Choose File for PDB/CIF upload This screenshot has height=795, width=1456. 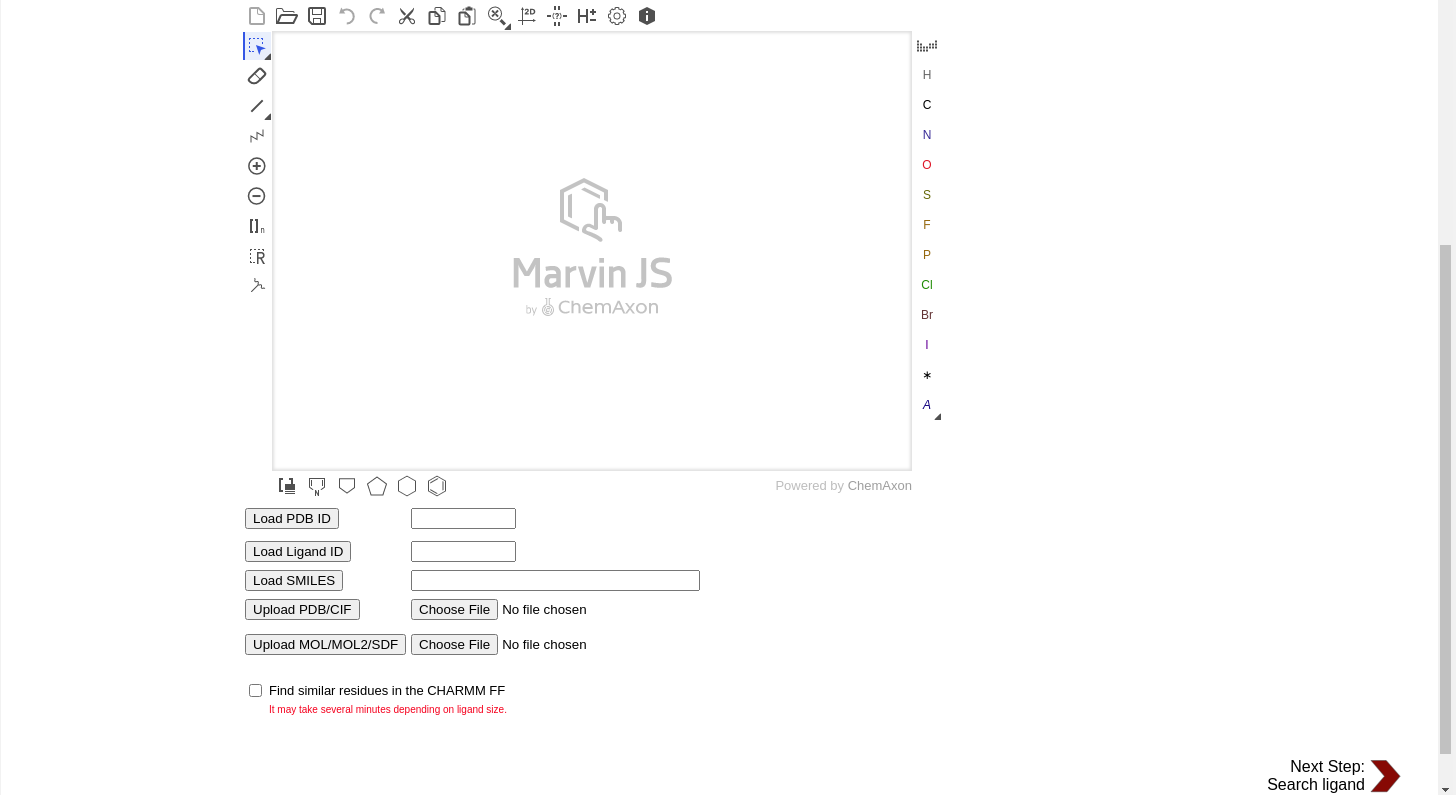point(454,610)
